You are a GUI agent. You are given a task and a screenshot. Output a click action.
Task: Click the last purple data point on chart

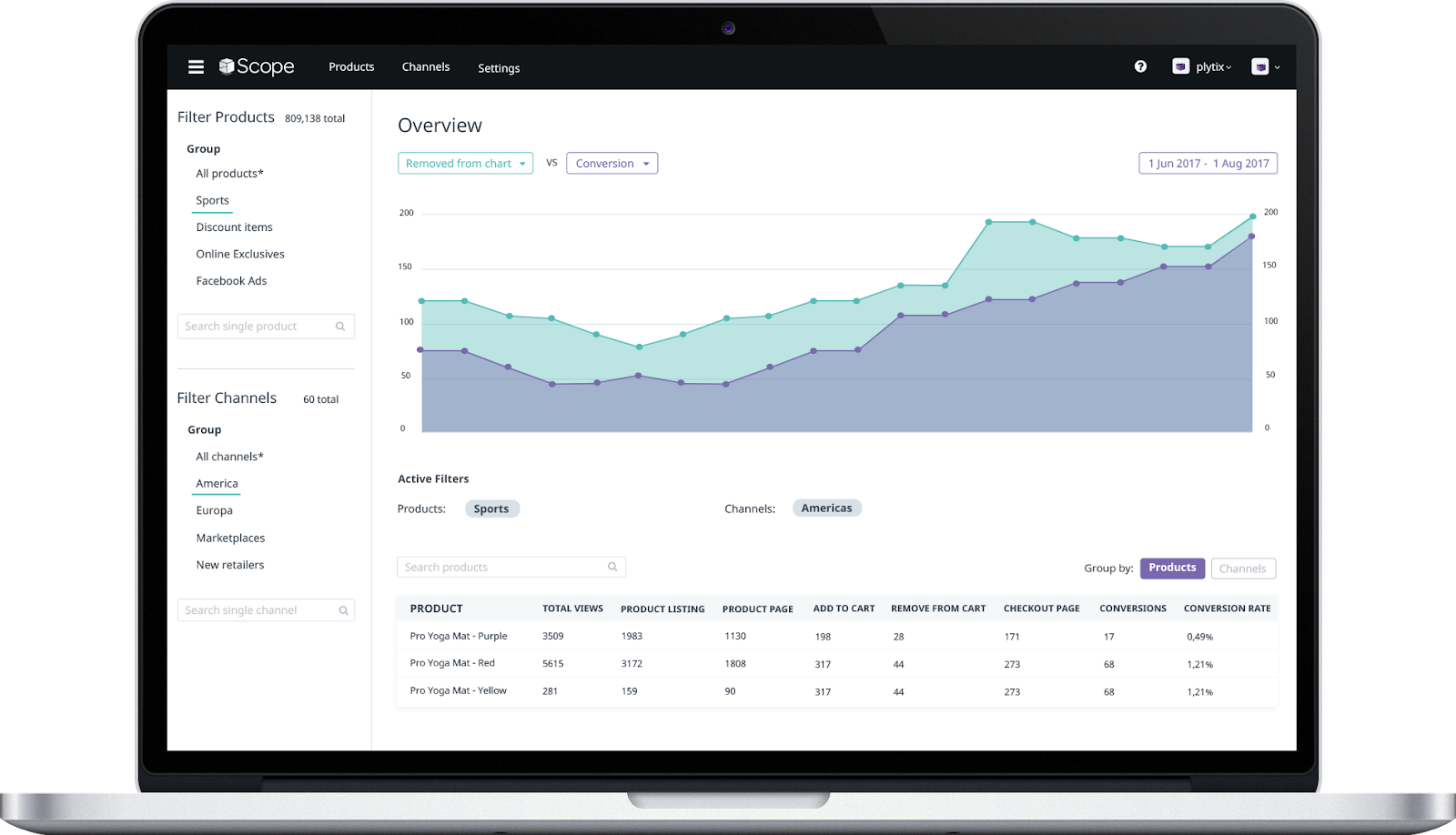(x=1251, y=236)
